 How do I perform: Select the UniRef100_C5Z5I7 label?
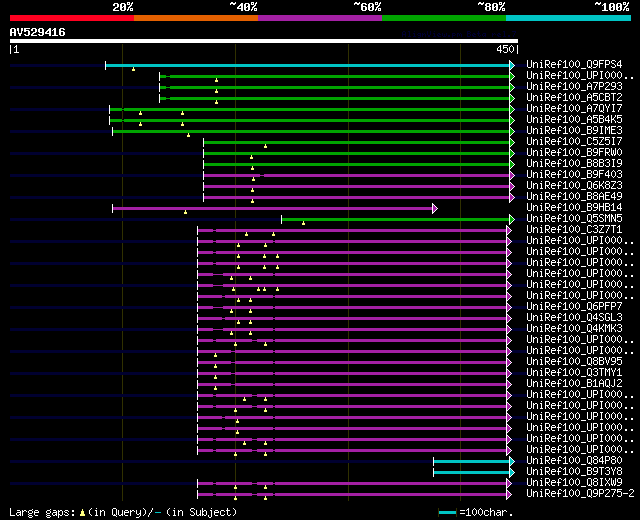[574, 141]
